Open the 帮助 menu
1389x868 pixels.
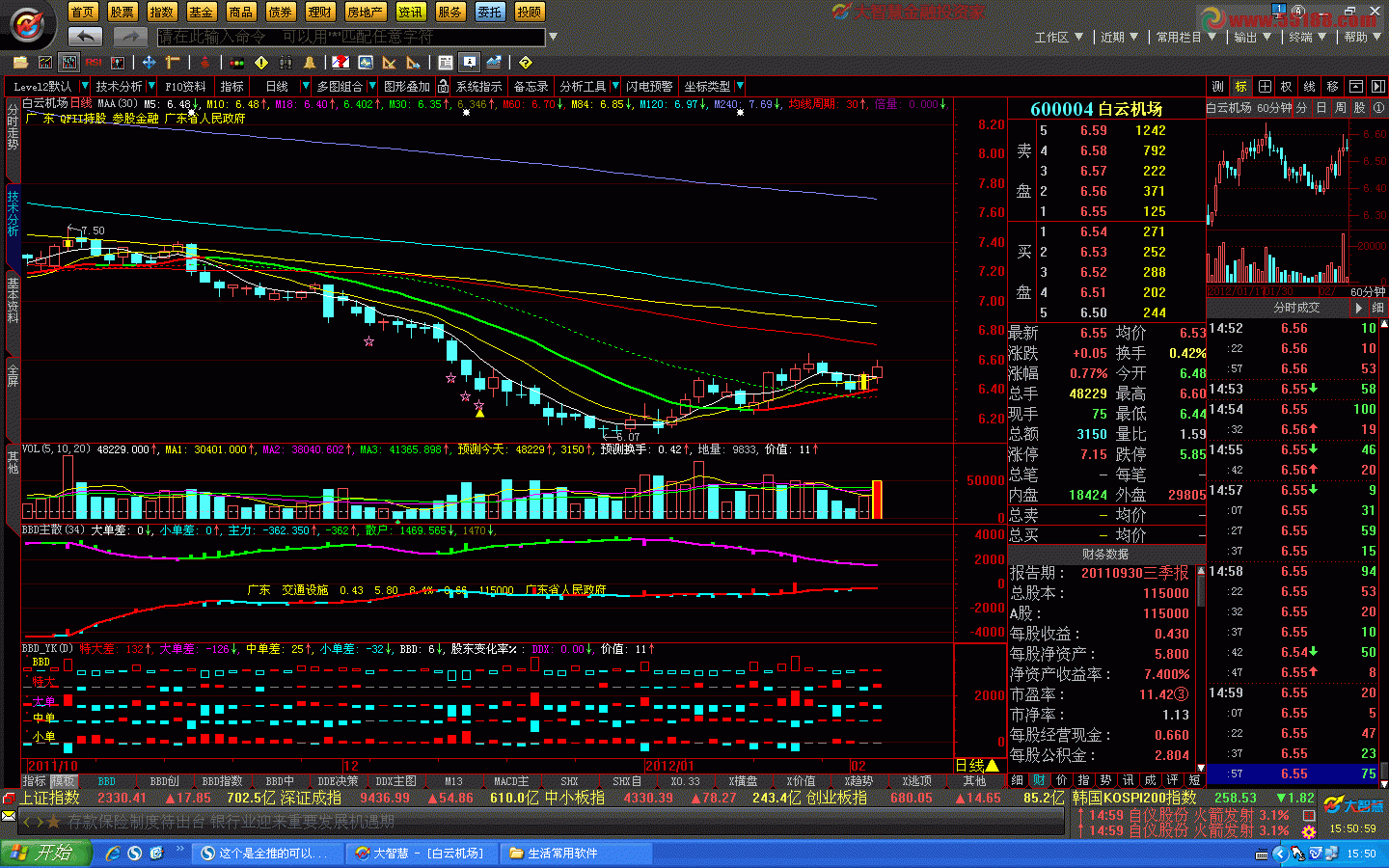coord(1362,37)
